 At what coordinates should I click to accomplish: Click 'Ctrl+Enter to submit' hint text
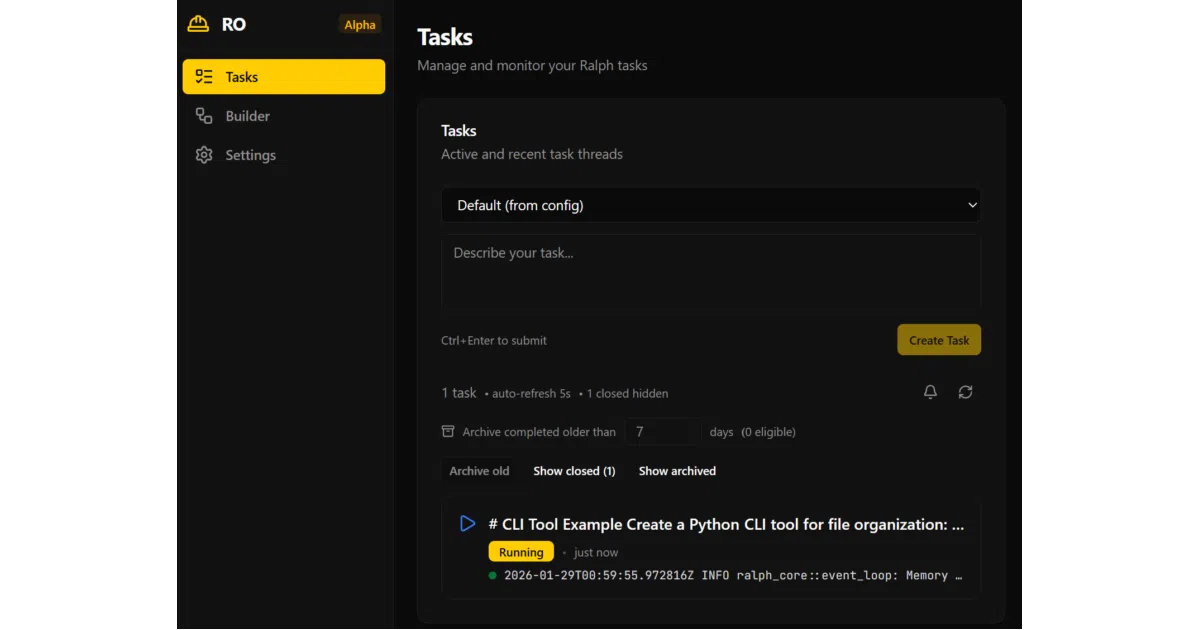point(494,341)
